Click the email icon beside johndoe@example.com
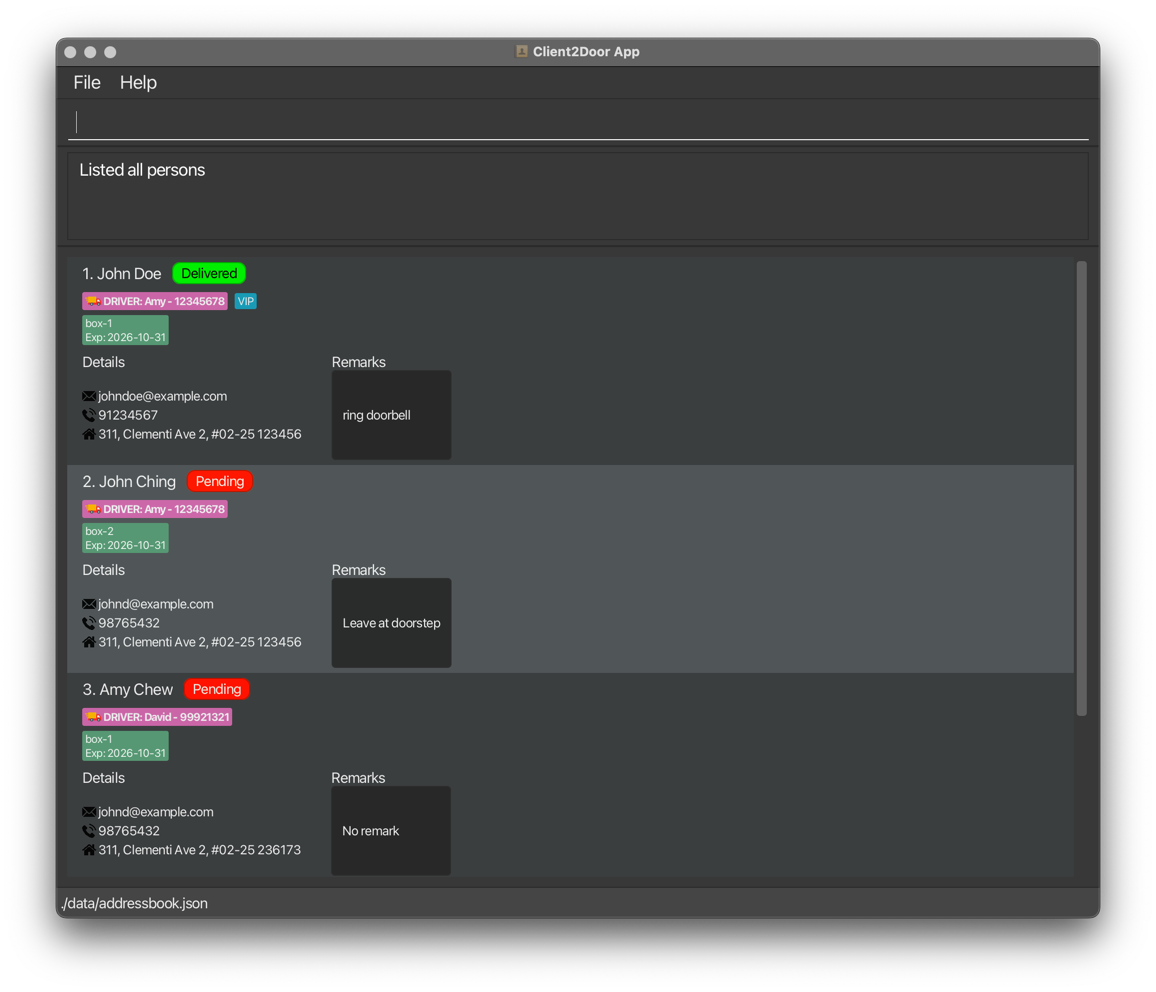This screenshot has height=992, width=1156. pyautogui.click(x=89, y=396)
